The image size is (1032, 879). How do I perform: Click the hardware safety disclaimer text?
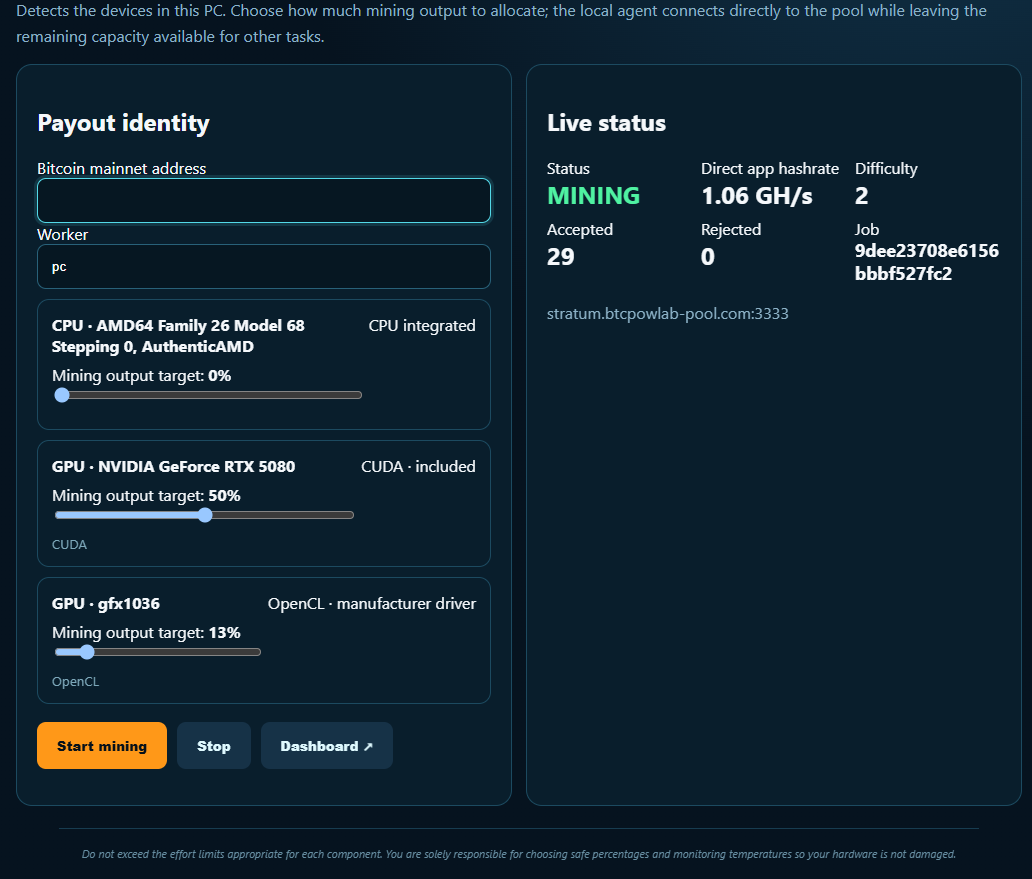tap(519, 854)
